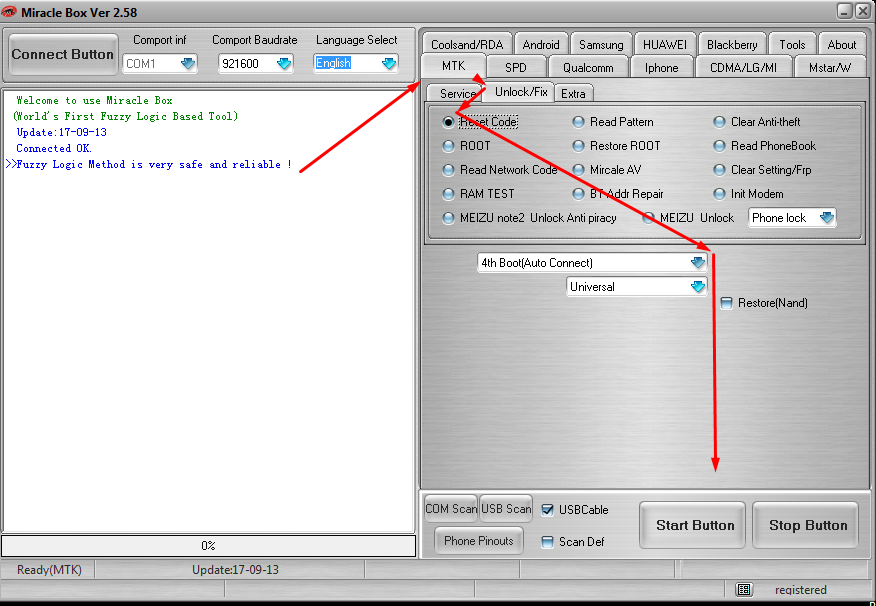Select the MTK tab
This screenshot has height=606, width=876.
453,66
